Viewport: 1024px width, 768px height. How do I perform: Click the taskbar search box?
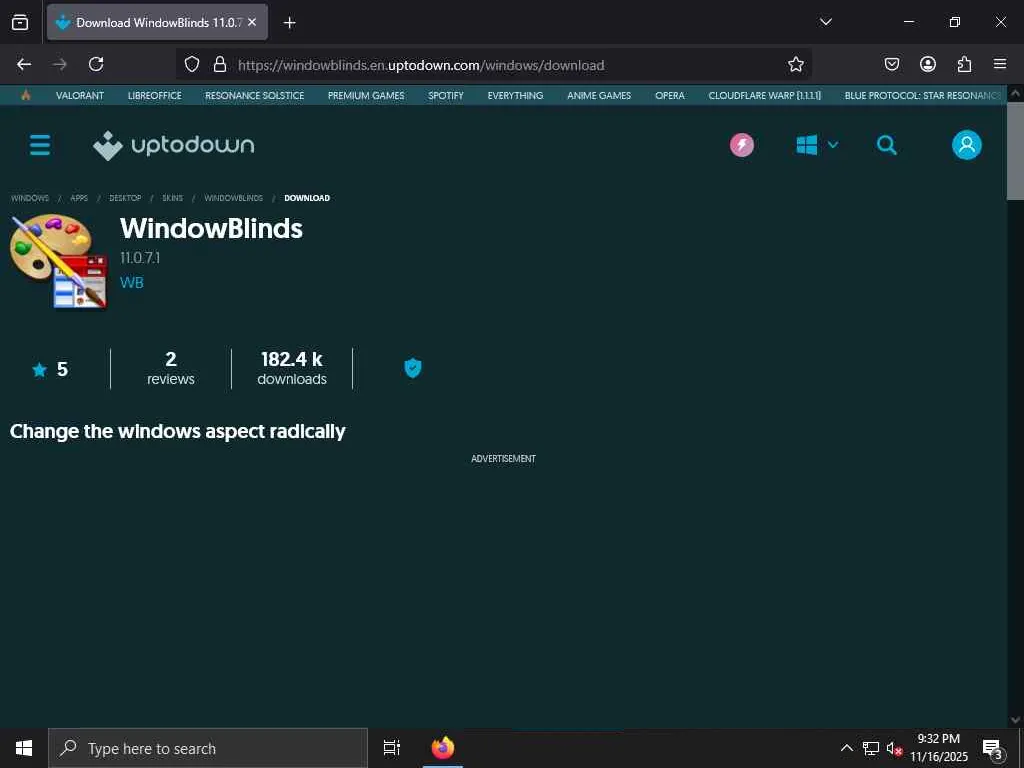(x=208, y=748)
